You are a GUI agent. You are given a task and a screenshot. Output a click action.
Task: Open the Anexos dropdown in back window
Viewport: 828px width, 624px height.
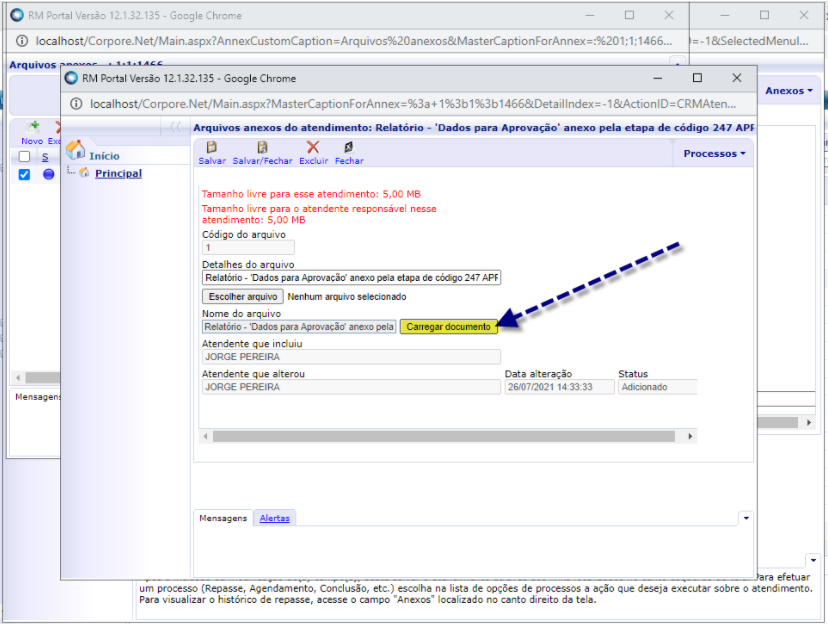(x=788, y=91)
